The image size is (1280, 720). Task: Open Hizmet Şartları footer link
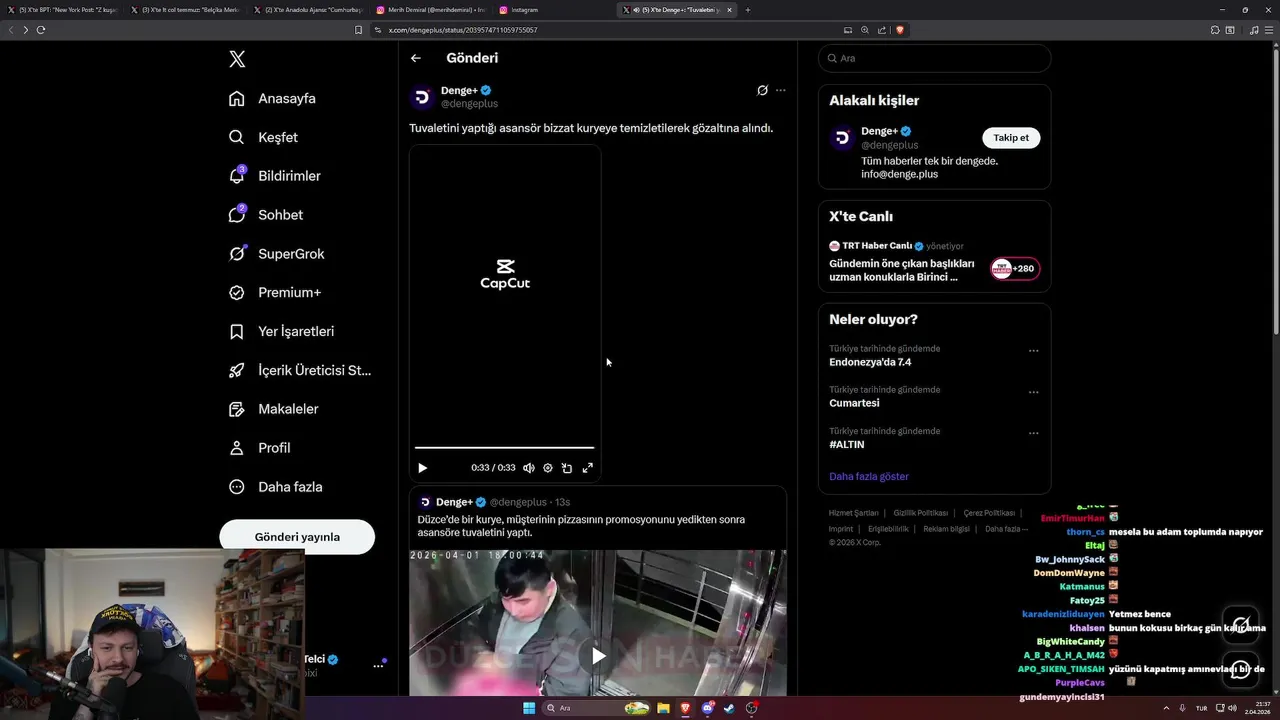[854, 513]
